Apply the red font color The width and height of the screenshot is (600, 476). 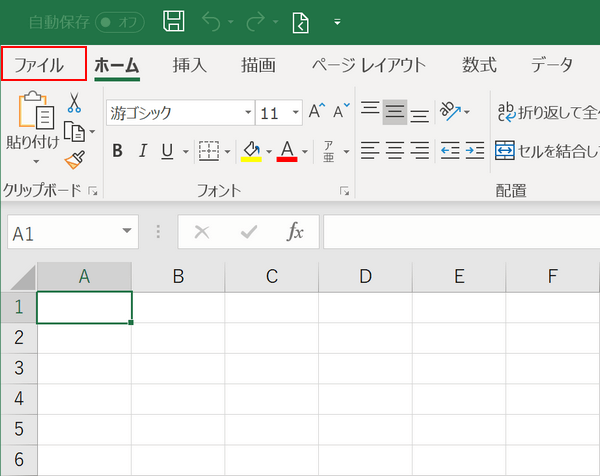(x=287, y=152)
